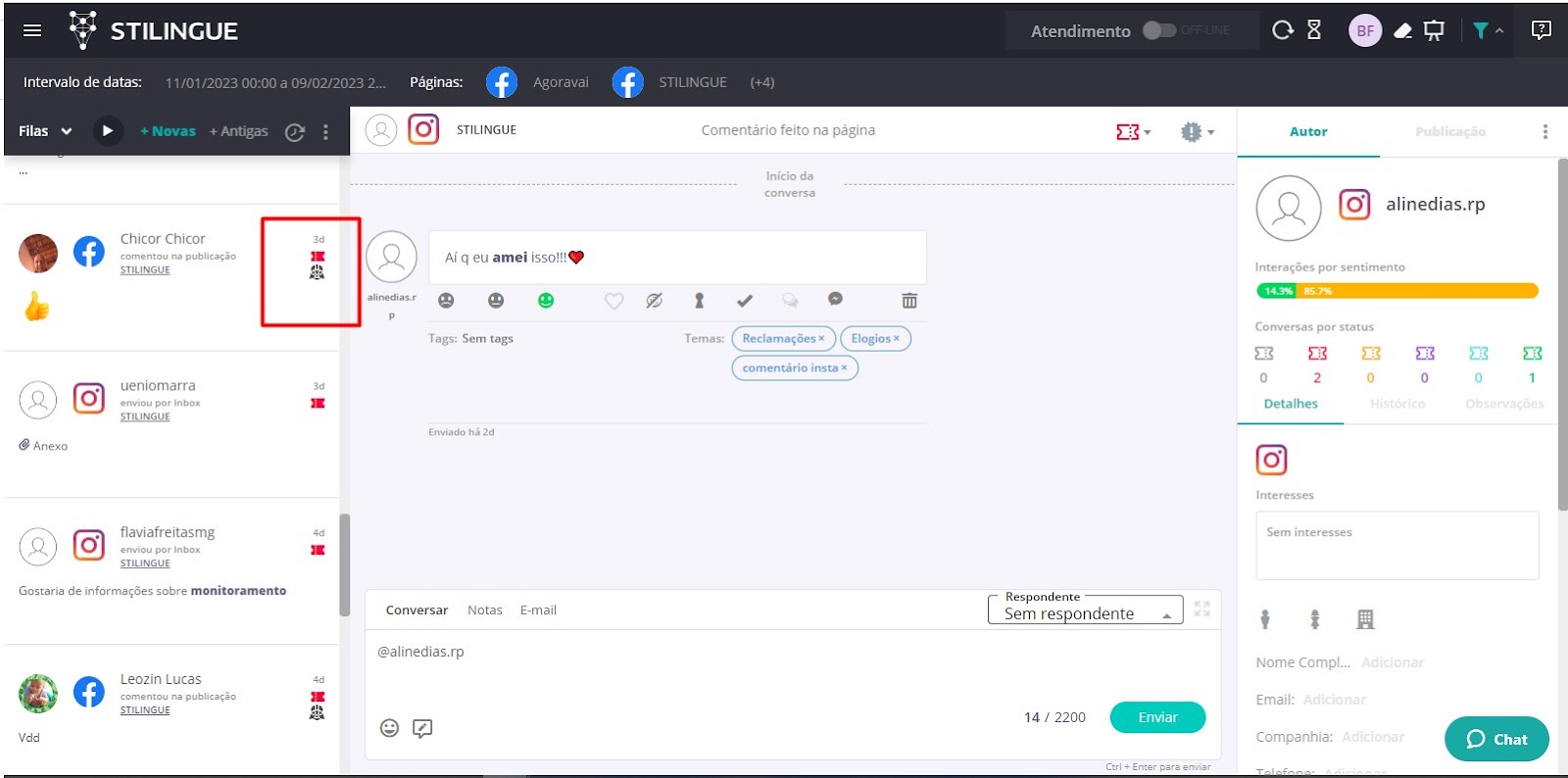Open the Chicor Chicor conversation
The width and height of the screenshot is (1568, 778).
pos(171,277)
